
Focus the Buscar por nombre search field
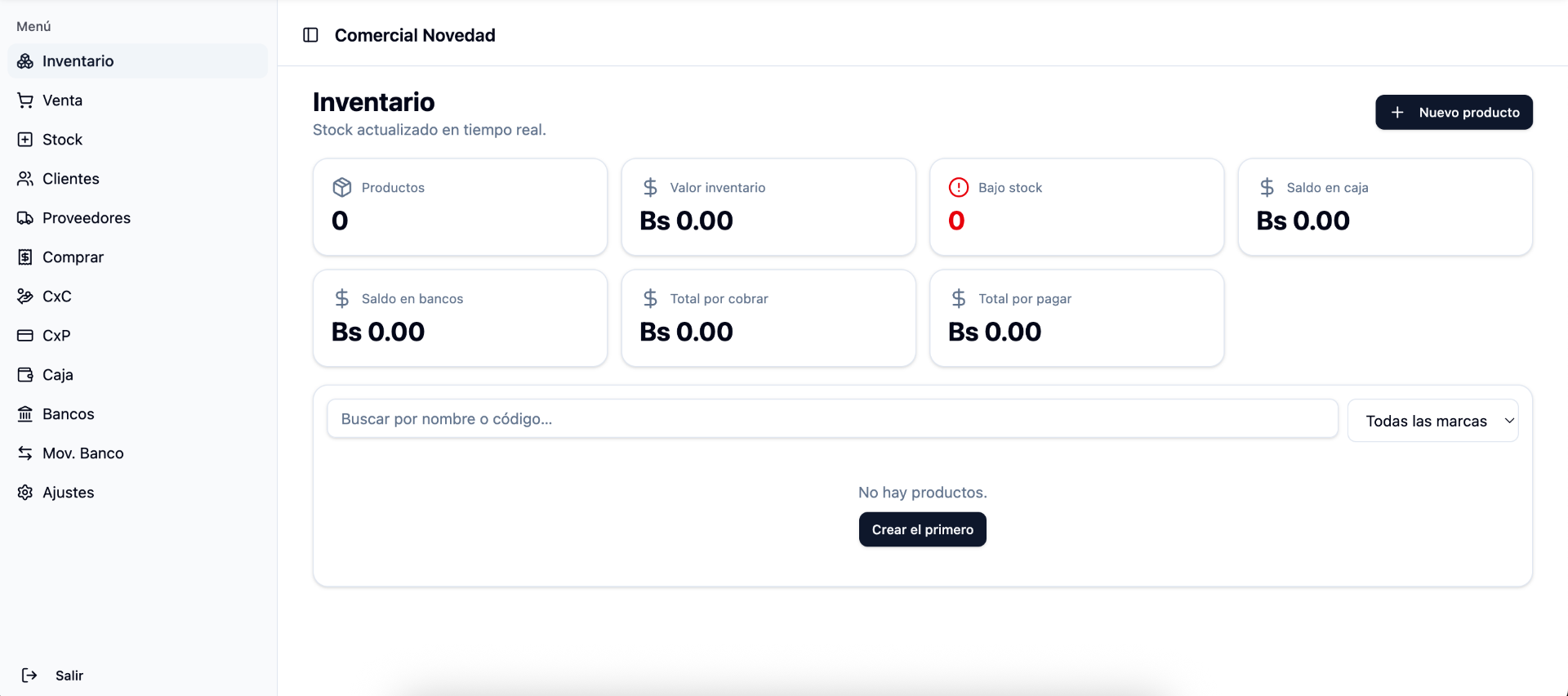click(x=832, y=419)
